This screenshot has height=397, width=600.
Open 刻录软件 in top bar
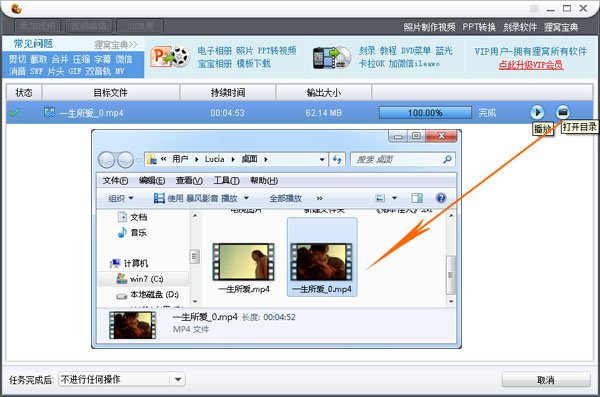pyautogui.click(x=520, y=27)
